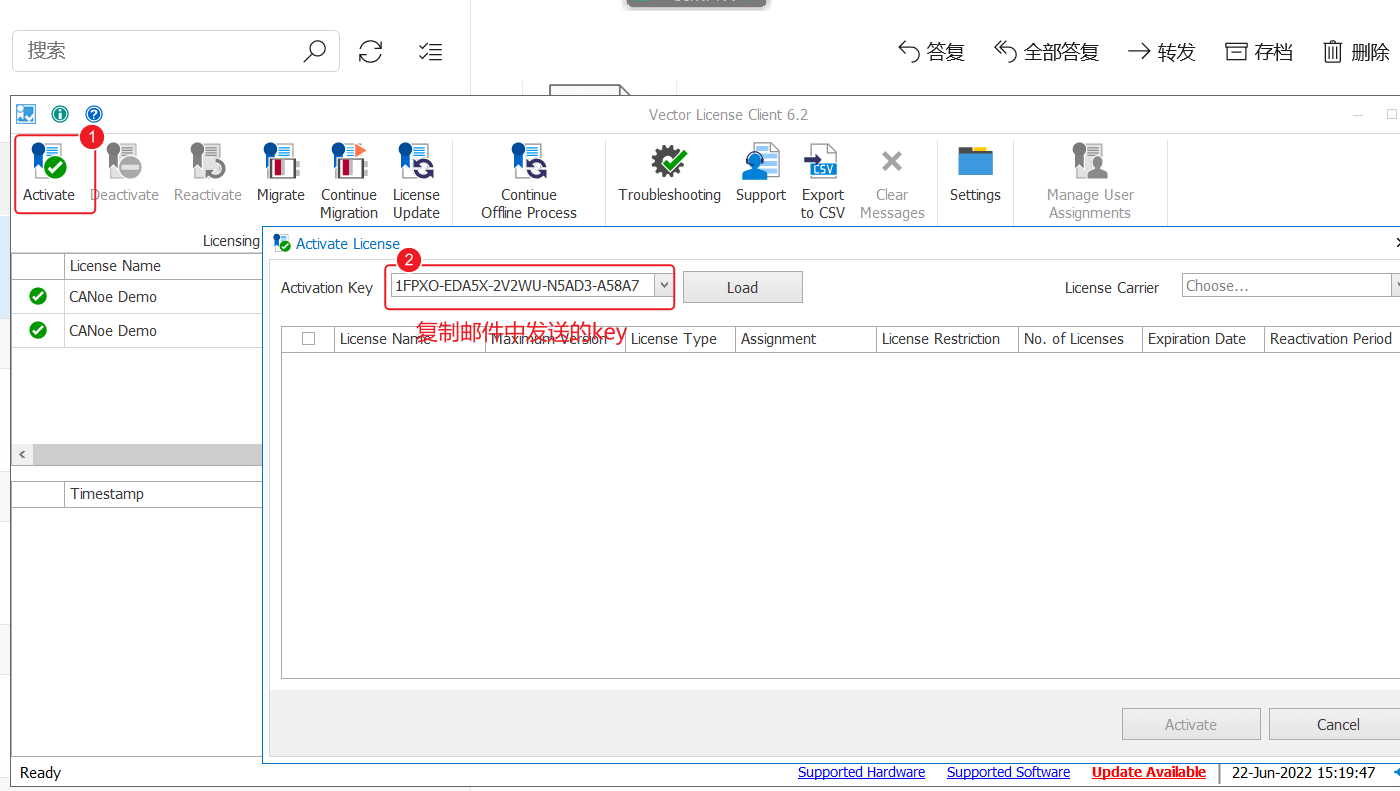The width and height of the screenshot is (1400, 791).
Task: Open the License Carrier Choose combo box
Action: click(x=1291, y=286)
